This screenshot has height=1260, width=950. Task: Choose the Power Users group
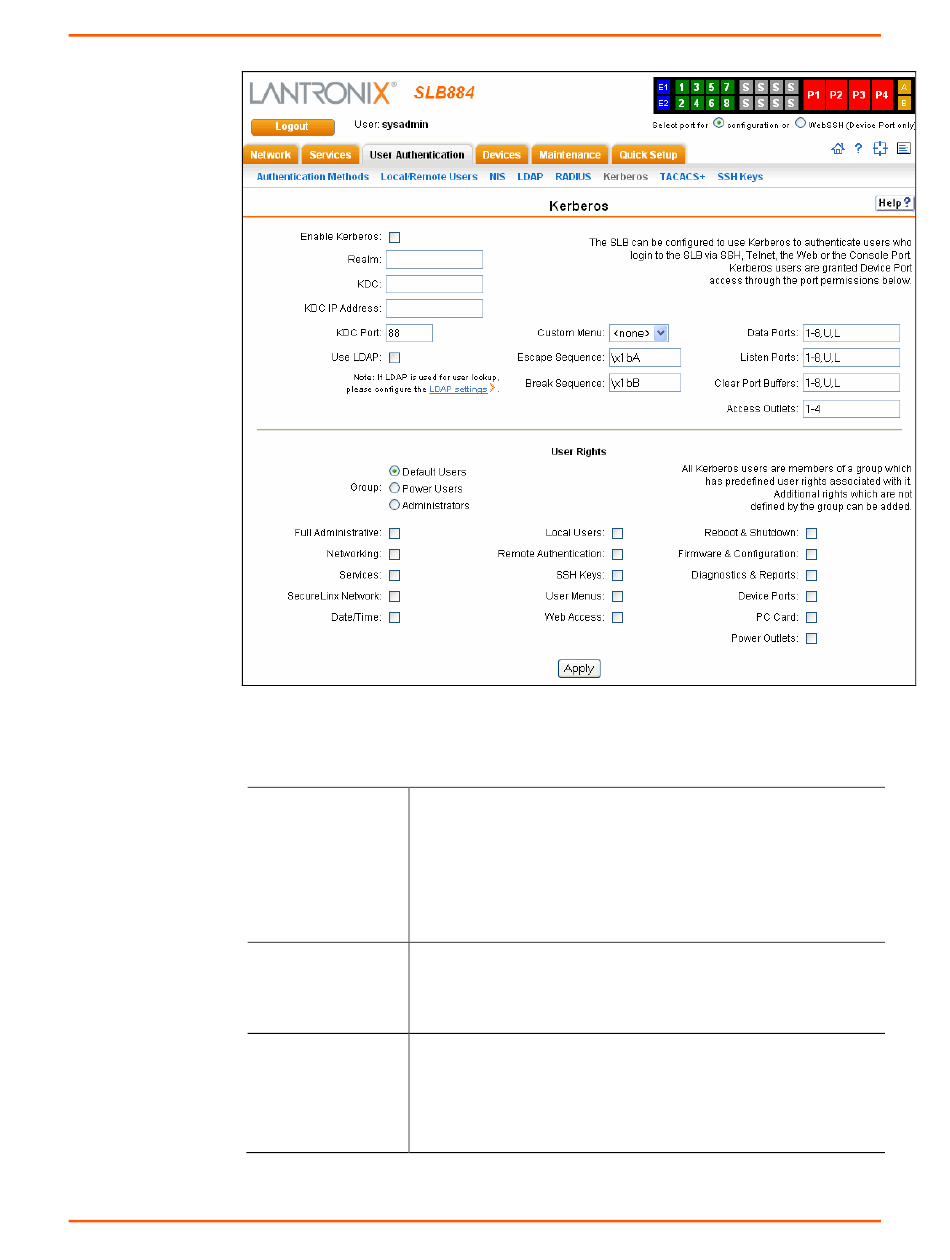click(x=394, y=488)
